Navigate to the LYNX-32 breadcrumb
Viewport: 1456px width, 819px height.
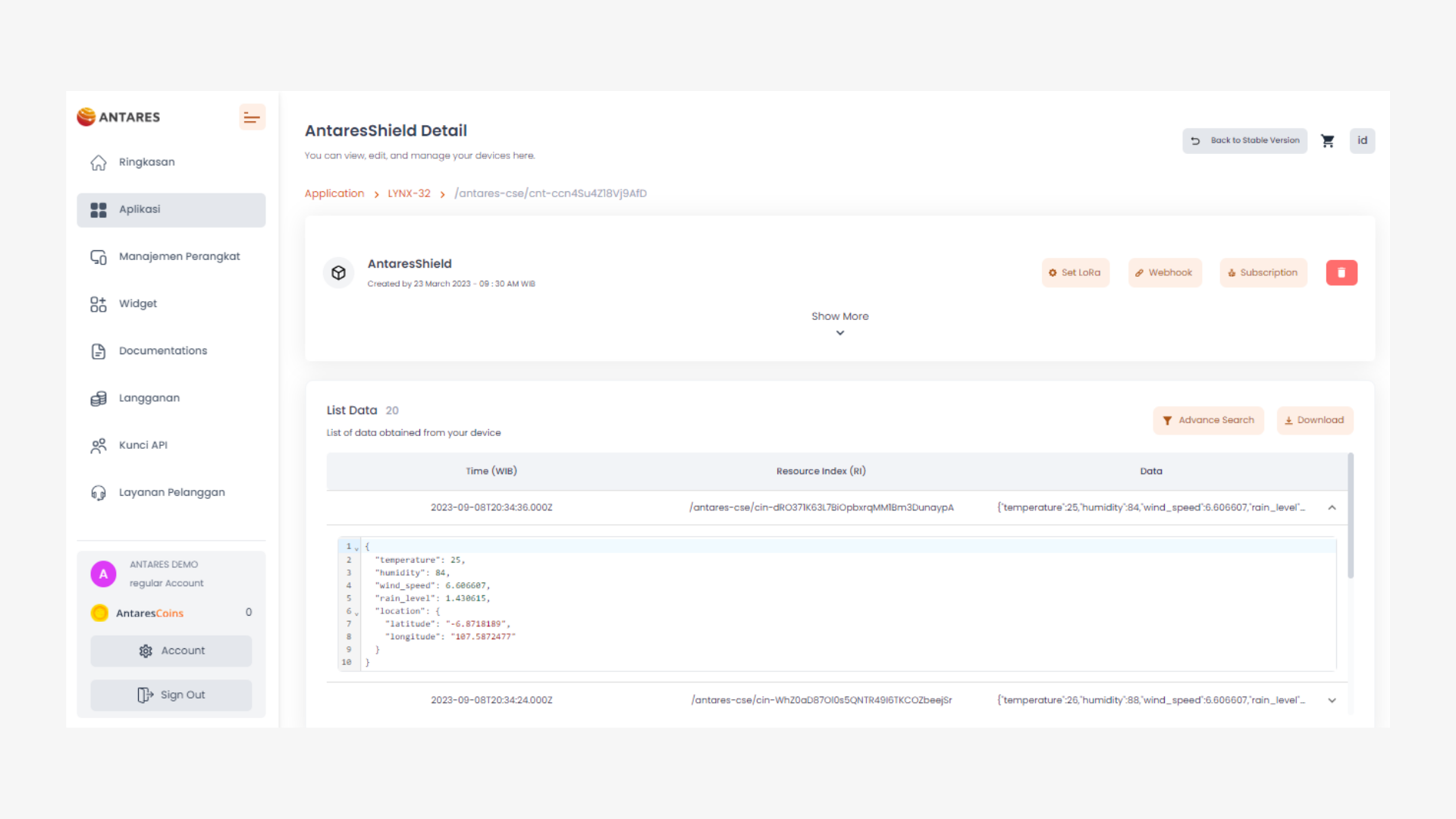pyautogui.click(x=408, y=193)
